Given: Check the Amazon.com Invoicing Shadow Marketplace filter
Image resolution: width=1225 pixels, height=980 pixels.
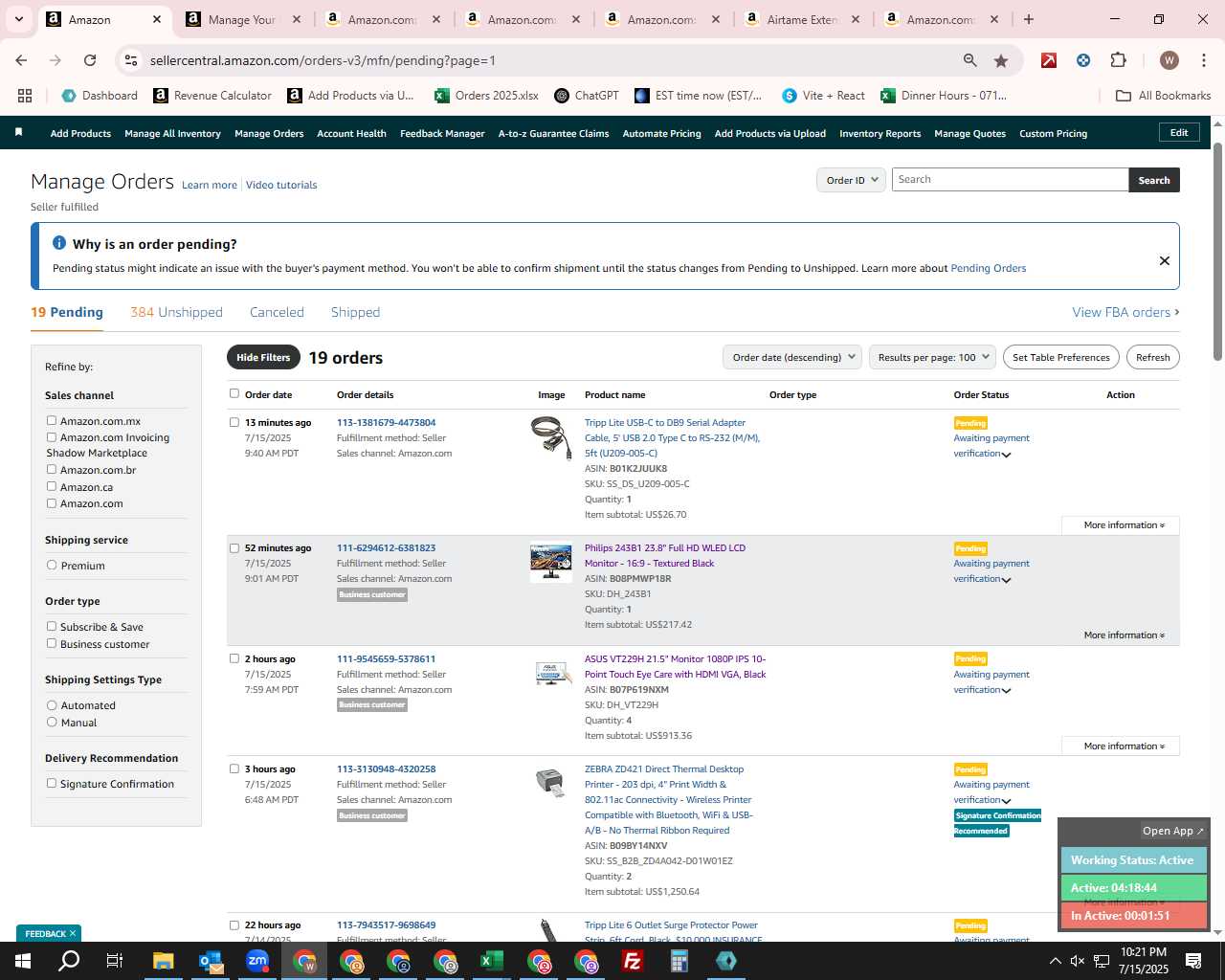Looking at the screenshot, I should [x=52, y=436].
